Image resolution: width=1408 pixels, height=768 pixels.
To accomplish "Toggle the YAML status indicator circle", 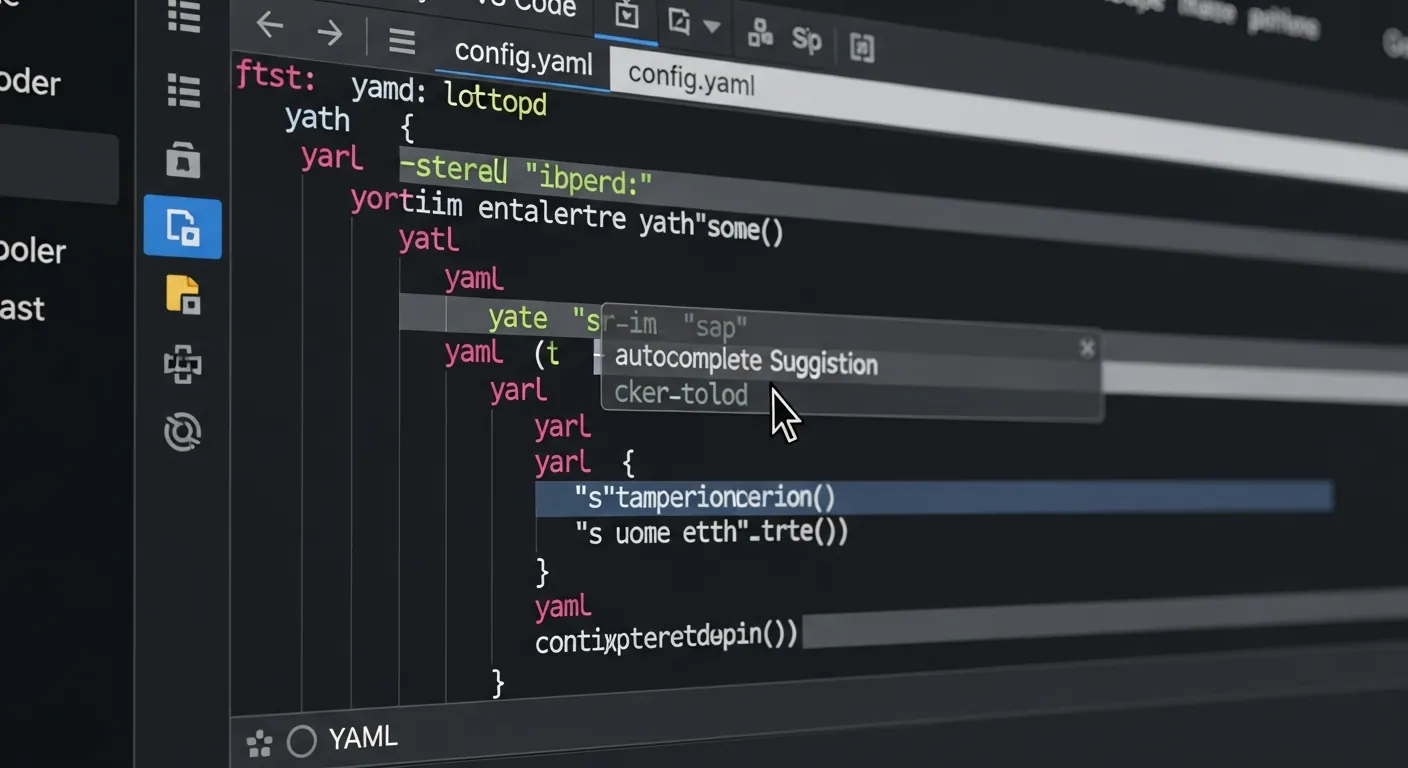I will (301, 741).
